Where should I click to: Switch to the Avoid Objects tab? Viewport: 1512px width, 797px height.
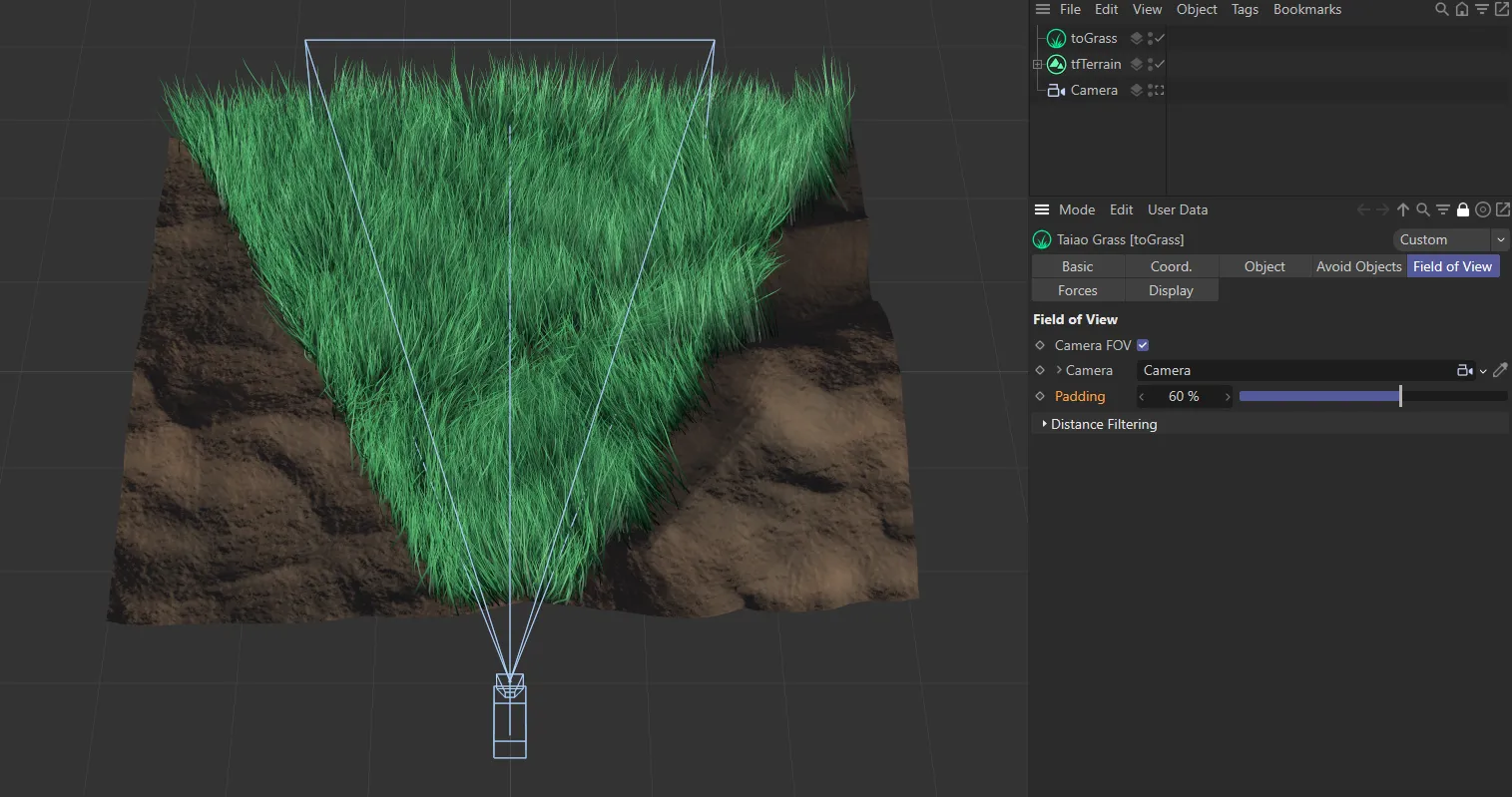(x=1358, y=266)
